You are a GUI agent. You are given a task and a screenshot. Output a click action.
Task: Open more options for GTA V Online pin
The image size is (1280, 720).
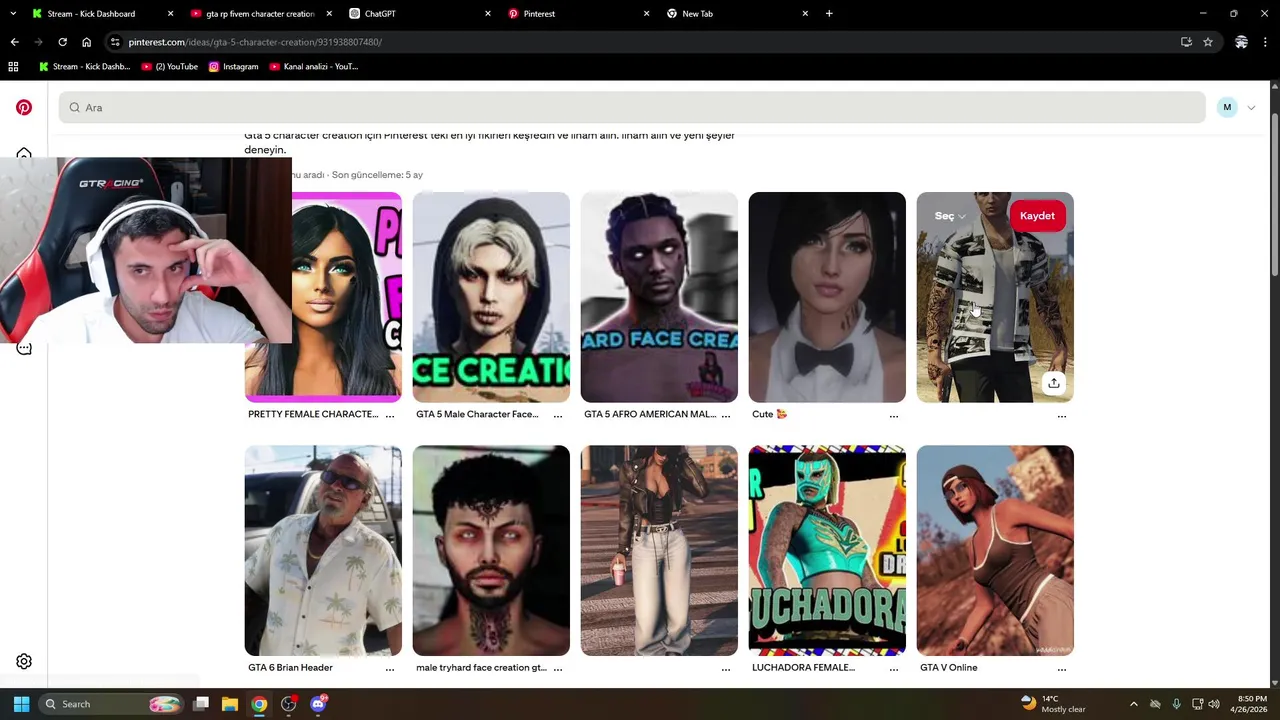(1062, 668)
